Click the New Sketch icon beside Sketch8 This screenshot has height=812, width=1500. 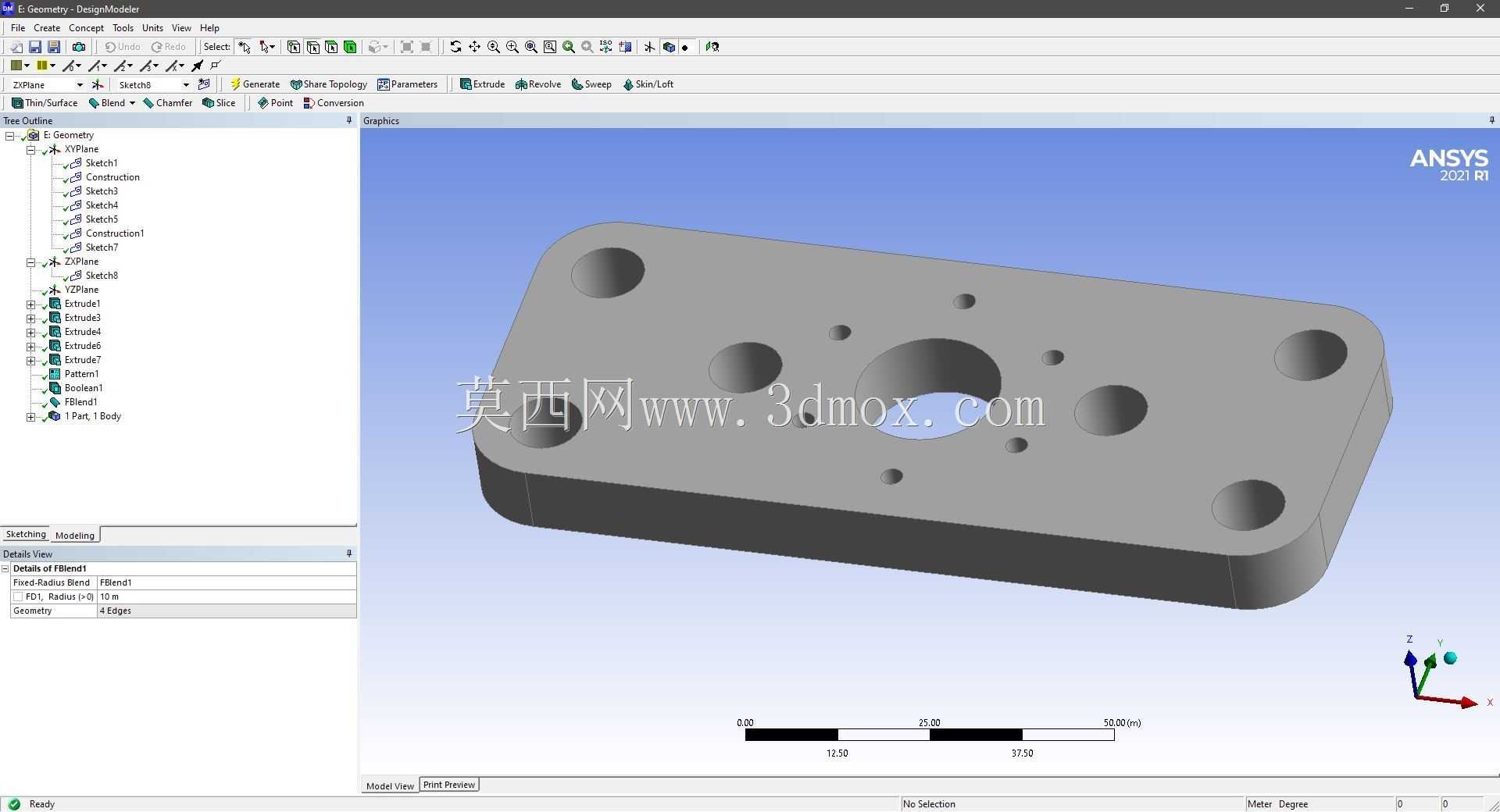pos(204,84)
